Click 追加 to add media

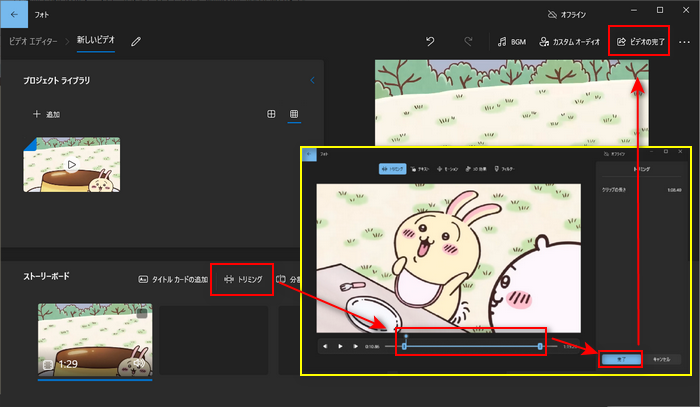point(47,115)
